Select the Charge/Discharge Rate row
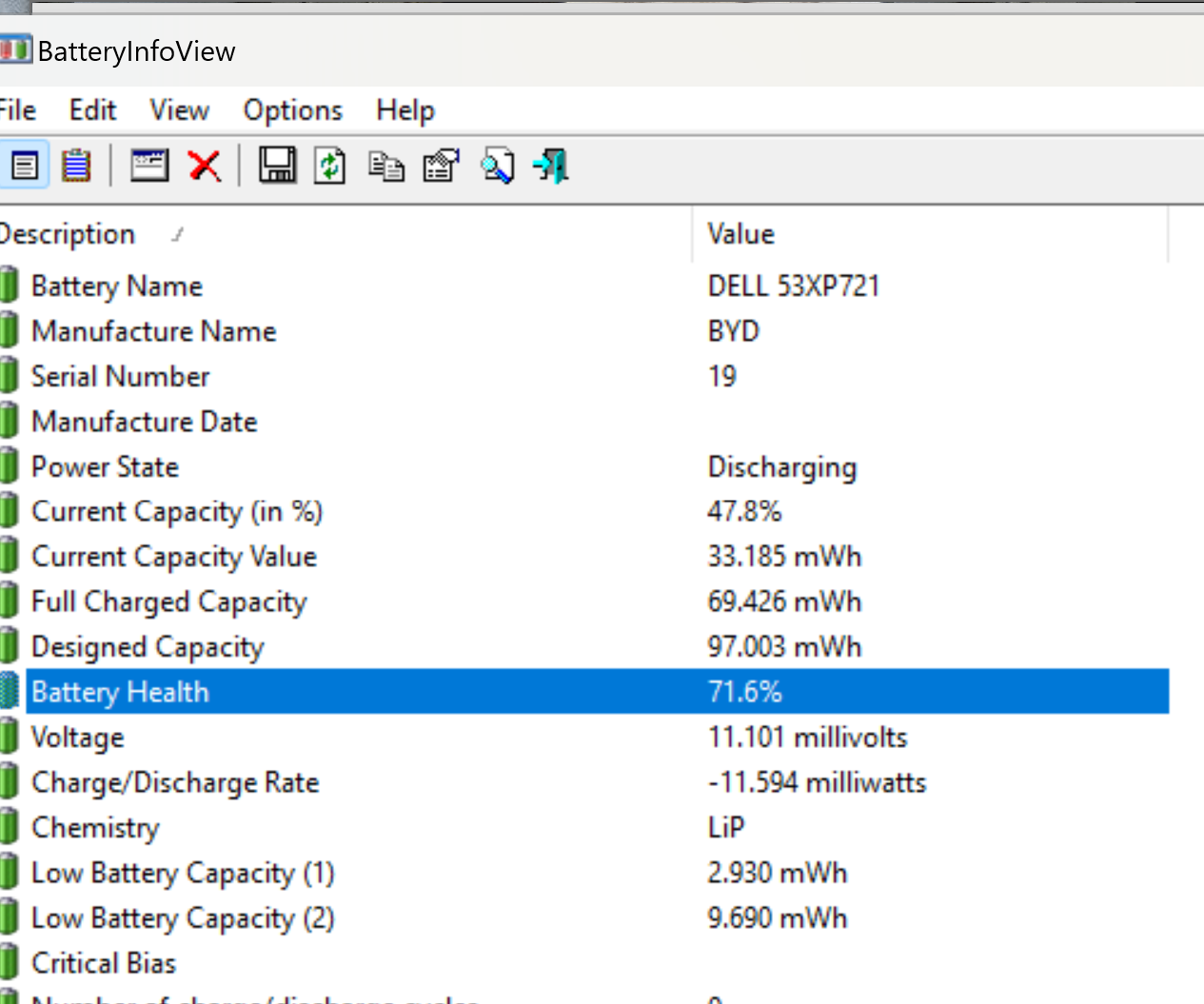 pyautogui.click(x=584, y=782)
